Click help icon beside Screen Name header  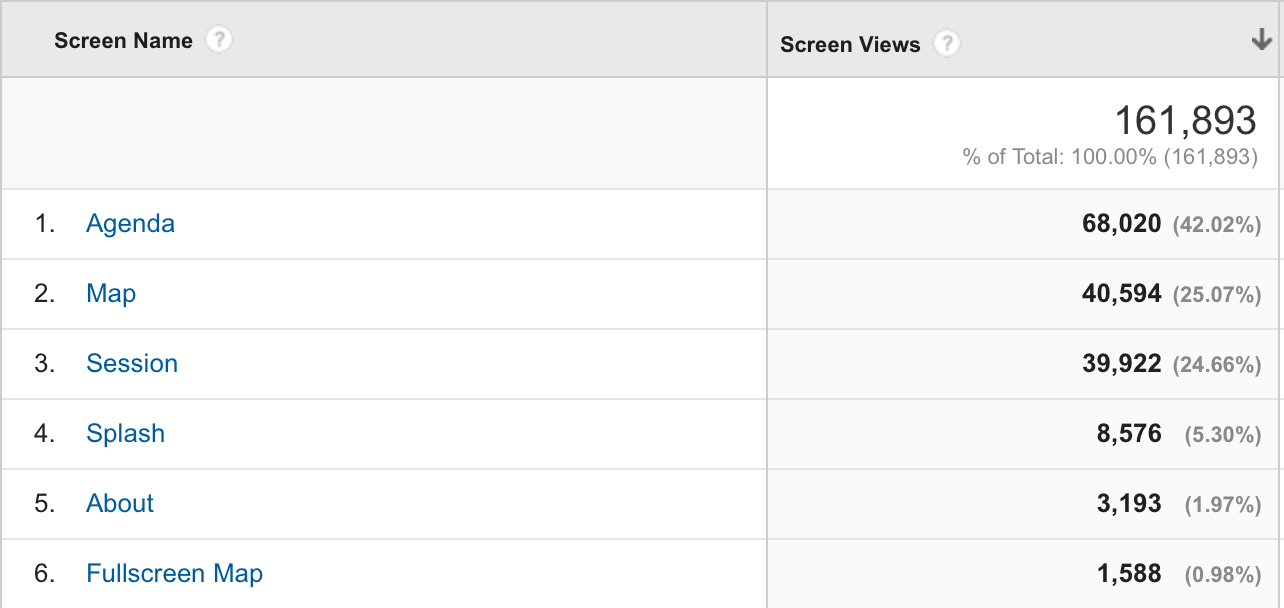tap(218, 41)
